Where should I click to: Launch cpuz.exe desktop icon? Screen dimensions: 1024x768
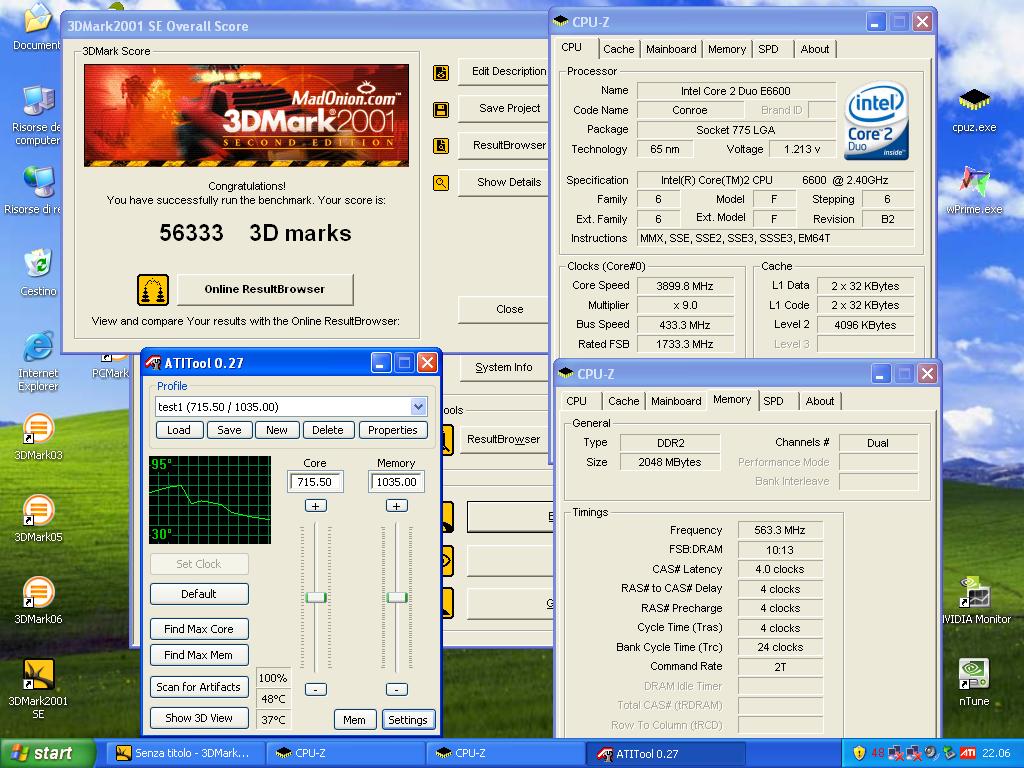(x=974, y=100)
